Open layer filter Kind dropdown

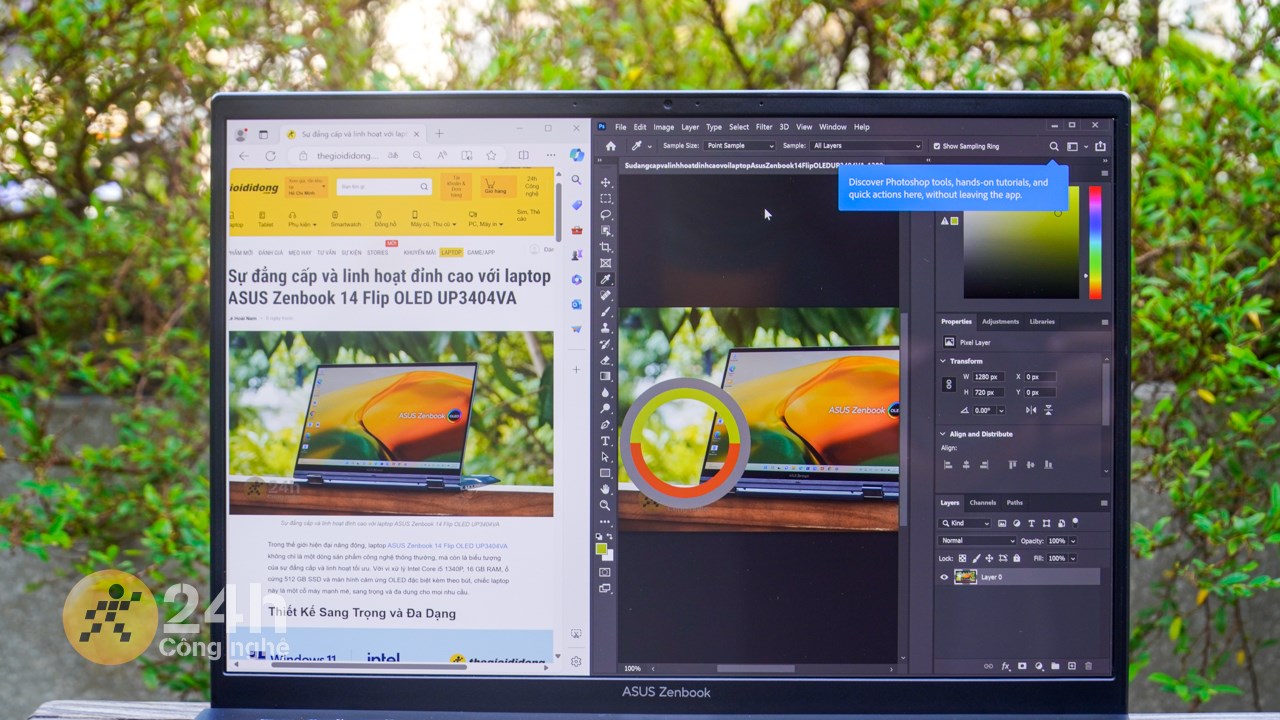965,523
